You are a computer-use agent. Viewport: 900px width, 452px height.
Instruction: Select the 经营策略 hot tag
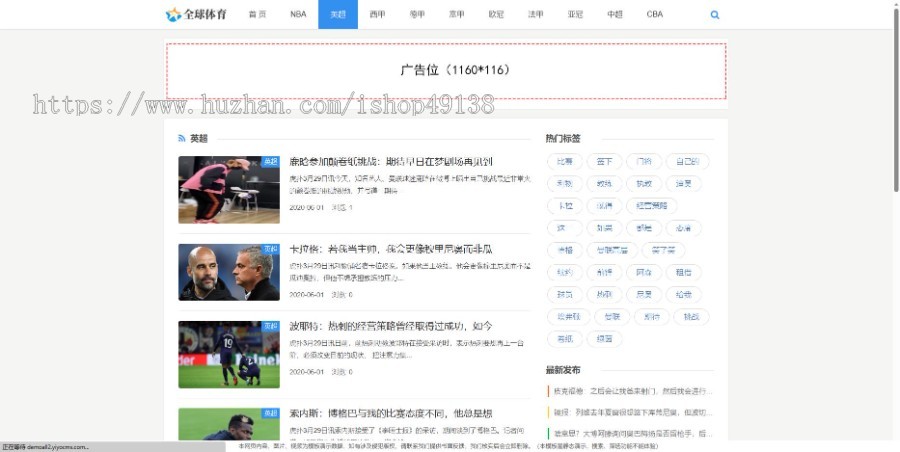point(651,206)
